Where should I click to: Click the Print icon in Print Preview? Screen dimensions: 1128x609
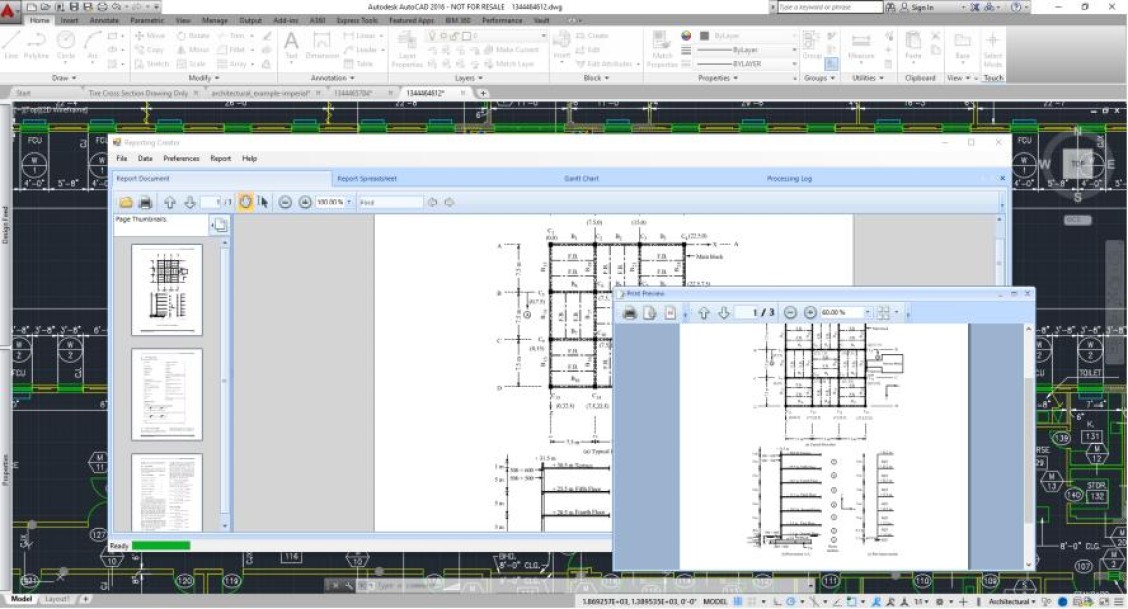629,311
